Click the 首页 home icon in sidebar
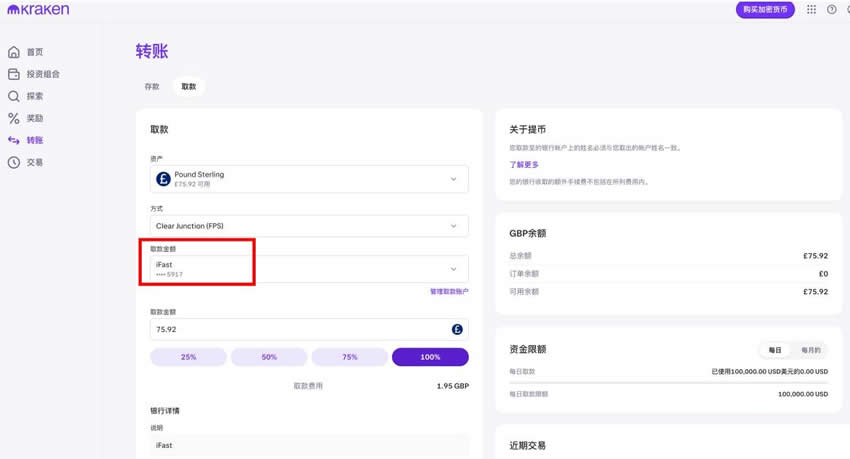This screenshot has width=850, height=459. click(14, 52)
